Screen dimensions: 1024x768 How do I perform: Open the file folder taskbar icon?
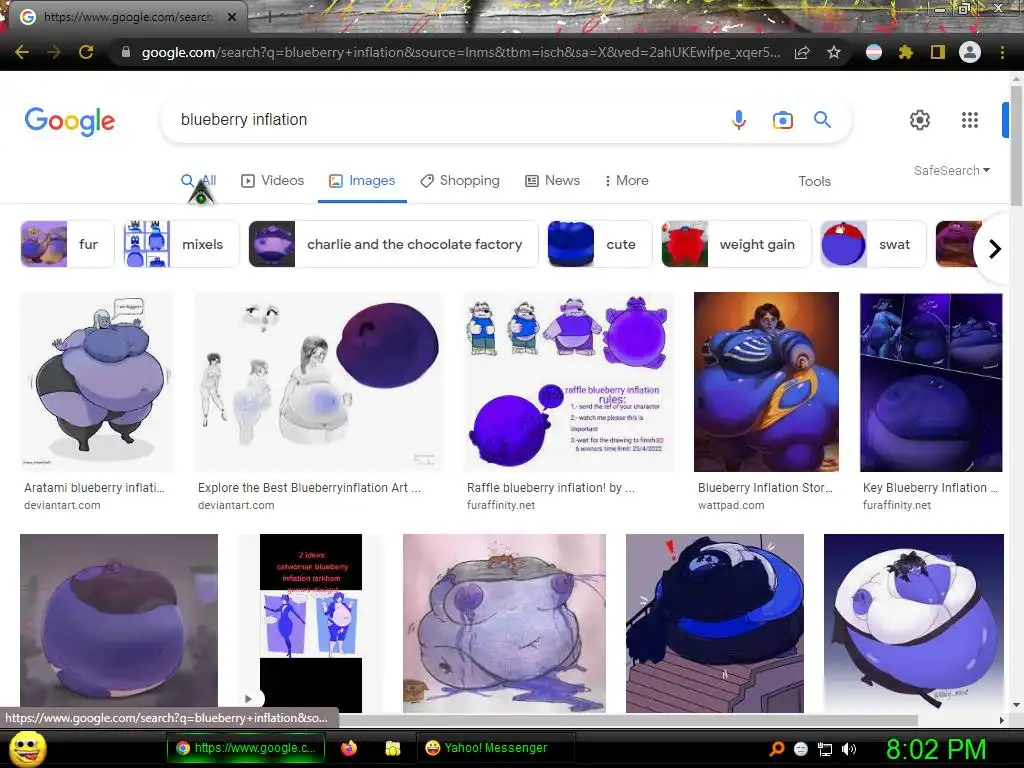[392, 748]
